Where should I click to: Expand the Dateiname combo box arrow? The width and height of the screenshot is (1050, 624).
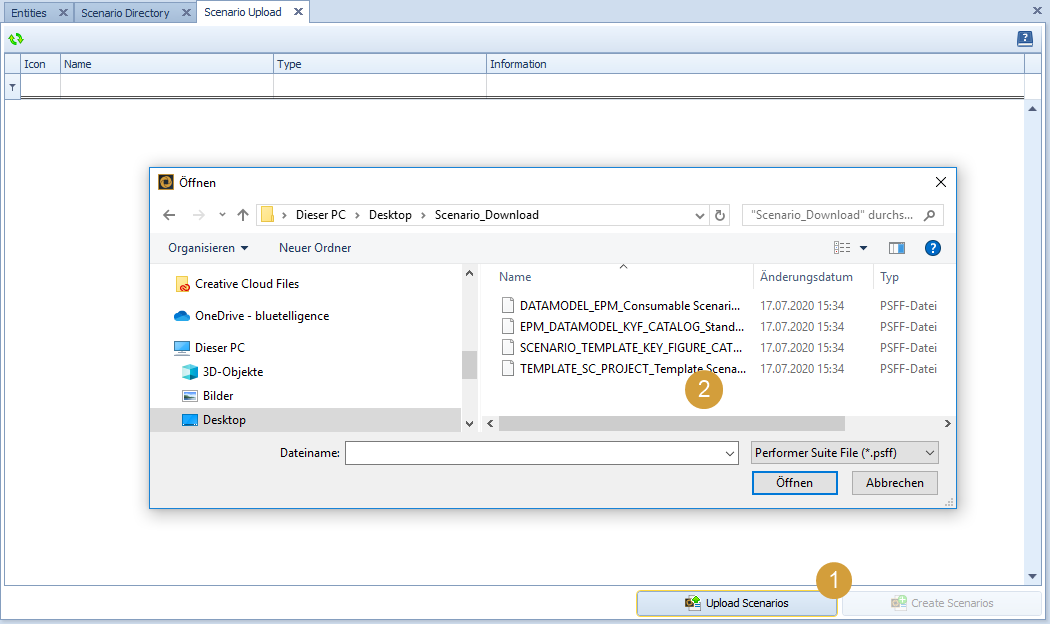click(x=728, y=452)
